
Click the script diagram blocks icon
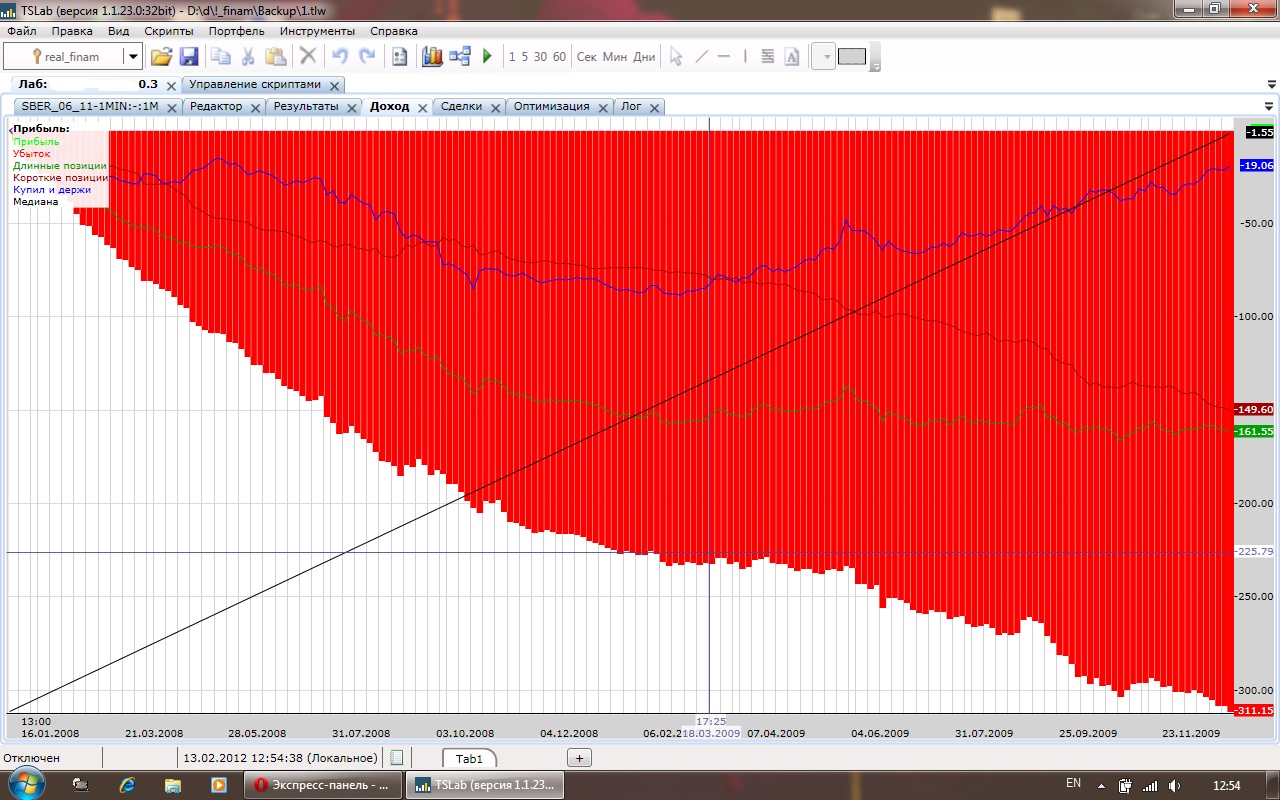tap(460, 57)
